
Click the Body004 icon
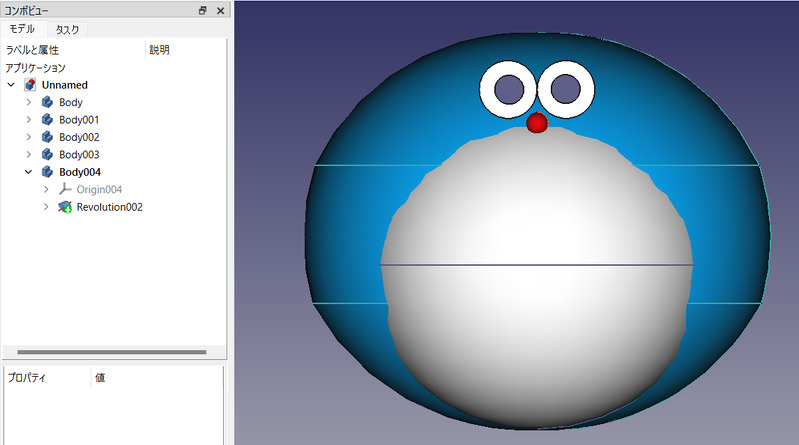tap(47, 172)
